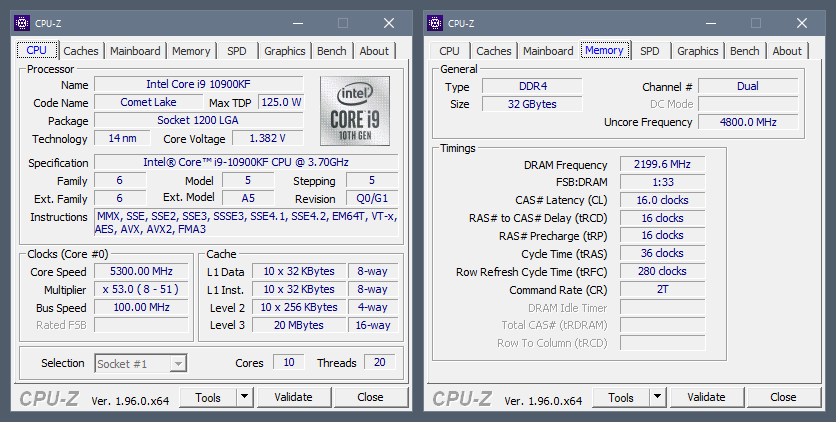Viewport: 836px width, 422px height.
Task: Click Threads count value 20
Action: [380, 362]
